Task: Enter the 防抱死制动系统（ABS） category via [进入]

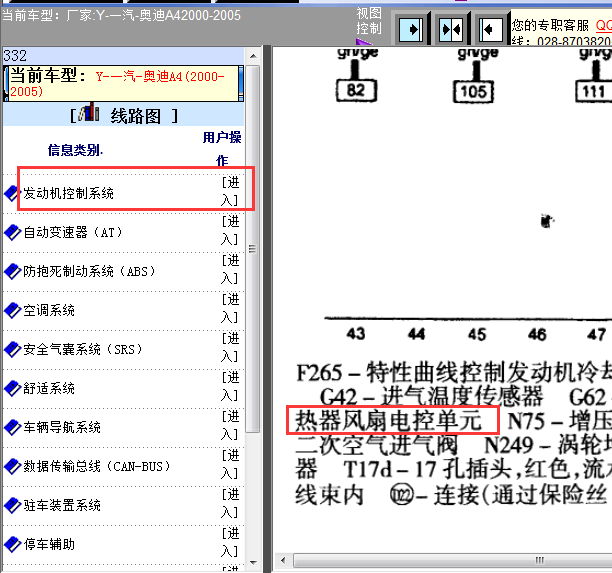Action: click(x=230, y=269)
